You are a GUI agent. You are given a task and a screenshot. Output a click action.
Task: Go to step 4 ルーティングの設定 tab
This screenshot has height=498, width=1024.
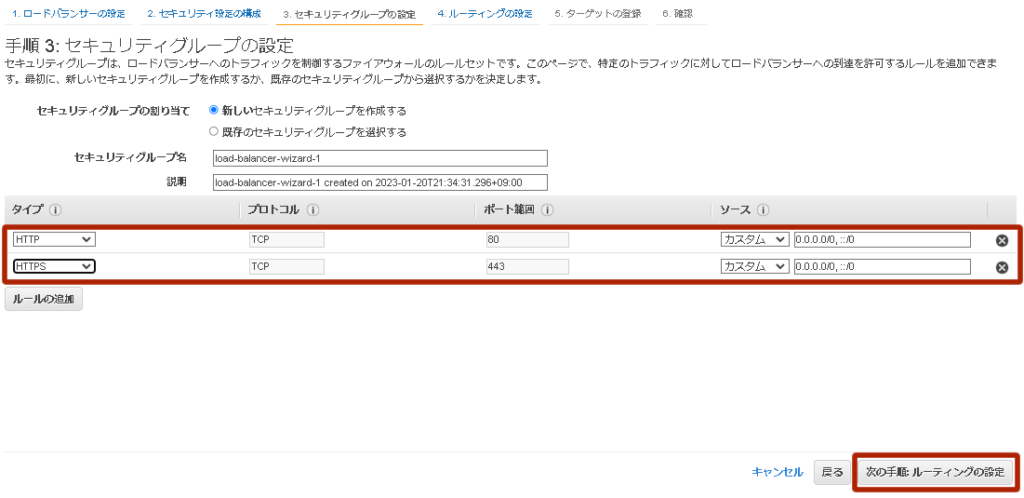coord(485,14)
